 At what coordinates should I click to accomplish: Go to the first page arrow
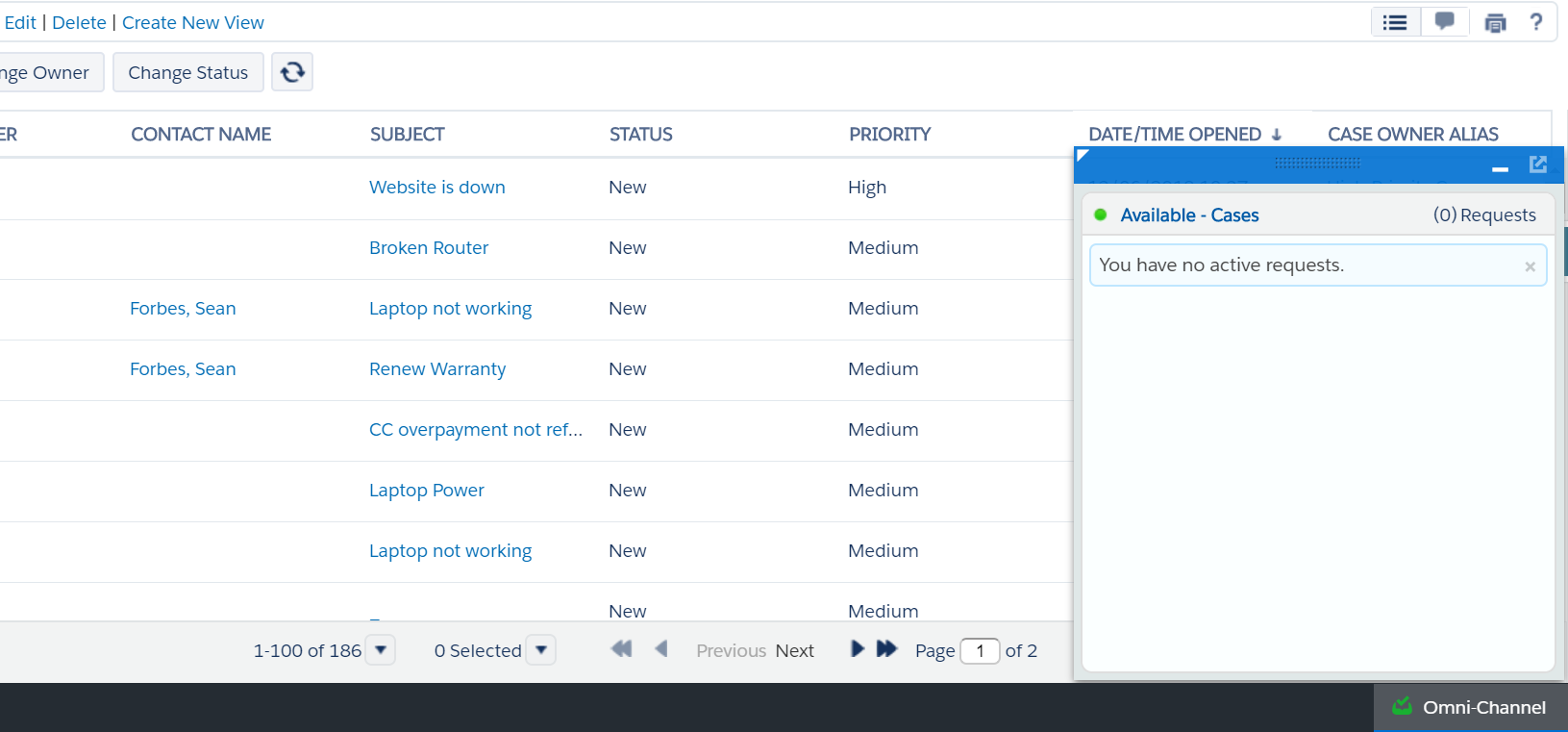621,649
